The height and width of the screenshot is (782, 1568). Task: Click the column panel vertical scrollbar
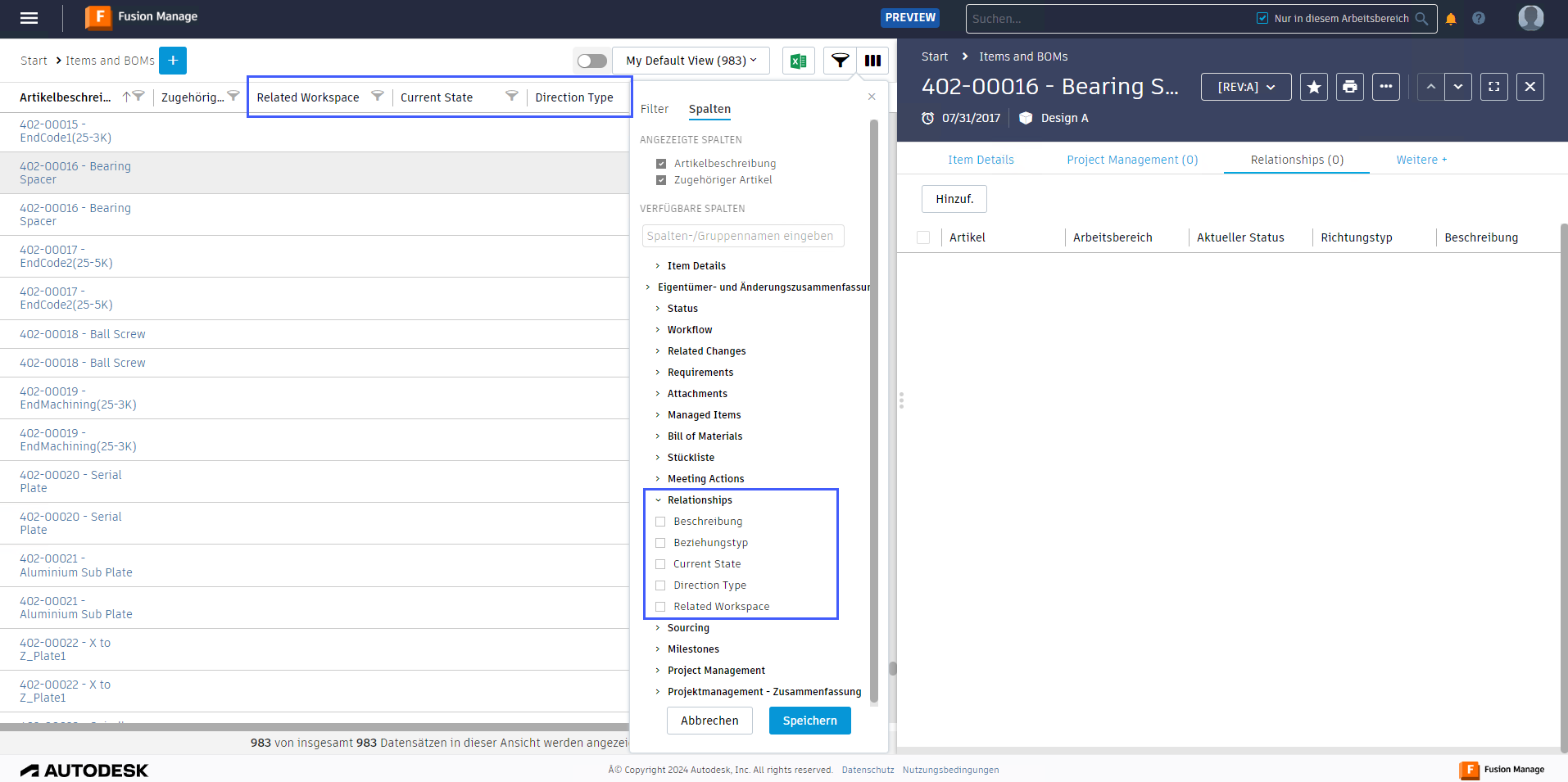coord(874,411)
